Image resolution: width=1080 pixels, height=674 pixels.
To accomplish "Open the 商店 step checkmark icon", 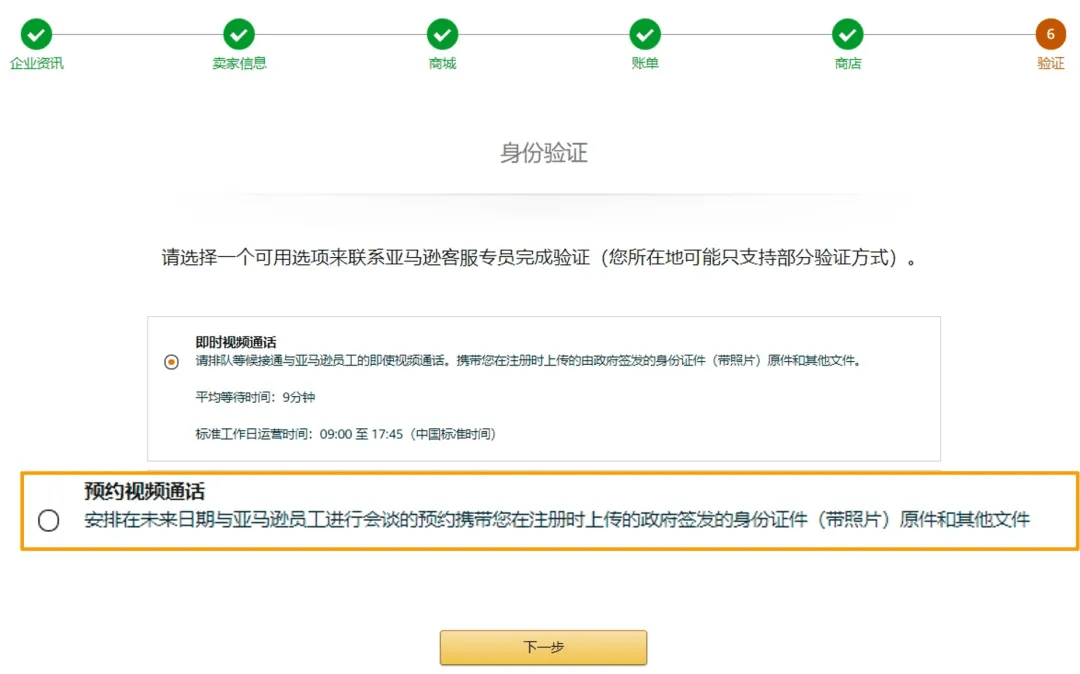I will click(x=848, y=34).
